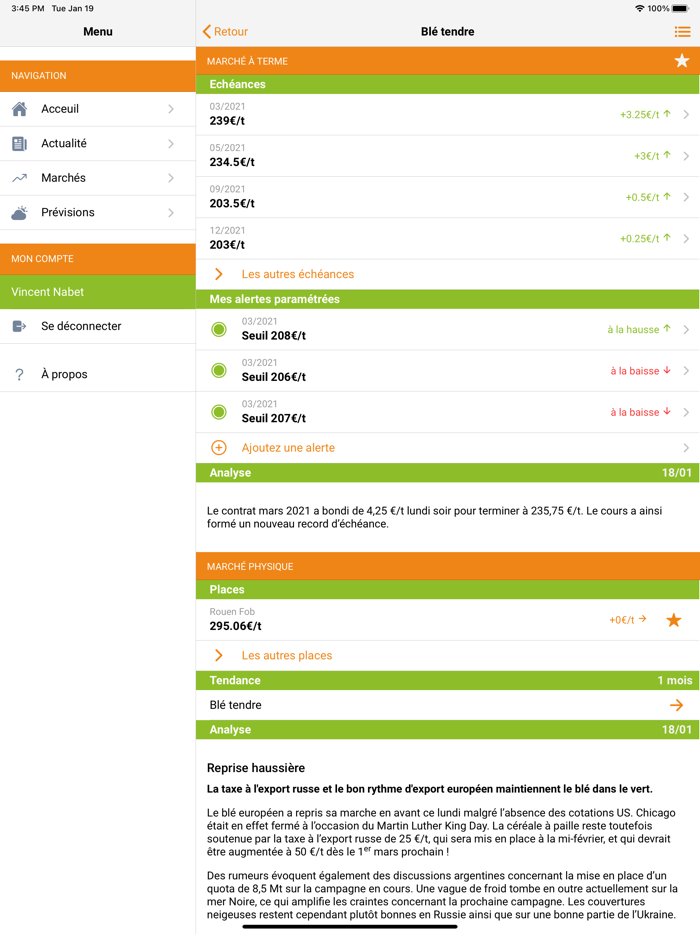Expand Les autres places chevron
The width and height of the screenshot is (700, 934).
(219, 655)
